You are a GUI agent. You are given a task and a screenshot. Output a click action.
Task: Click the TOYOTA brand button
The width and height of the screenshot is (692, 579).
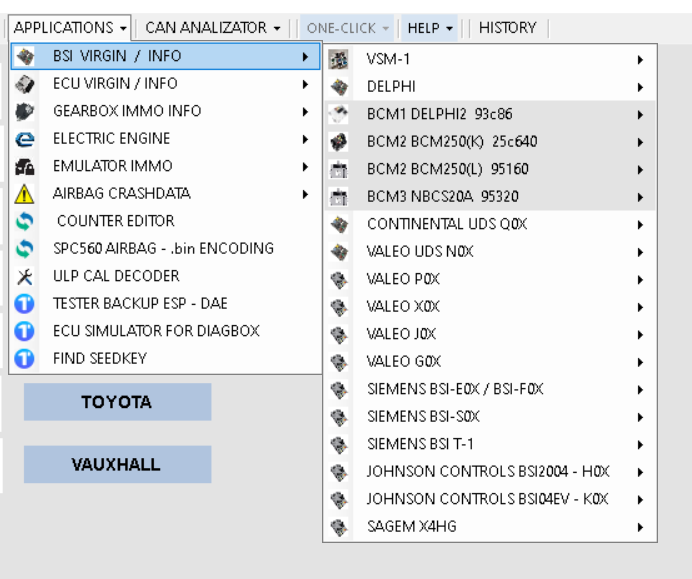[117, 402]
